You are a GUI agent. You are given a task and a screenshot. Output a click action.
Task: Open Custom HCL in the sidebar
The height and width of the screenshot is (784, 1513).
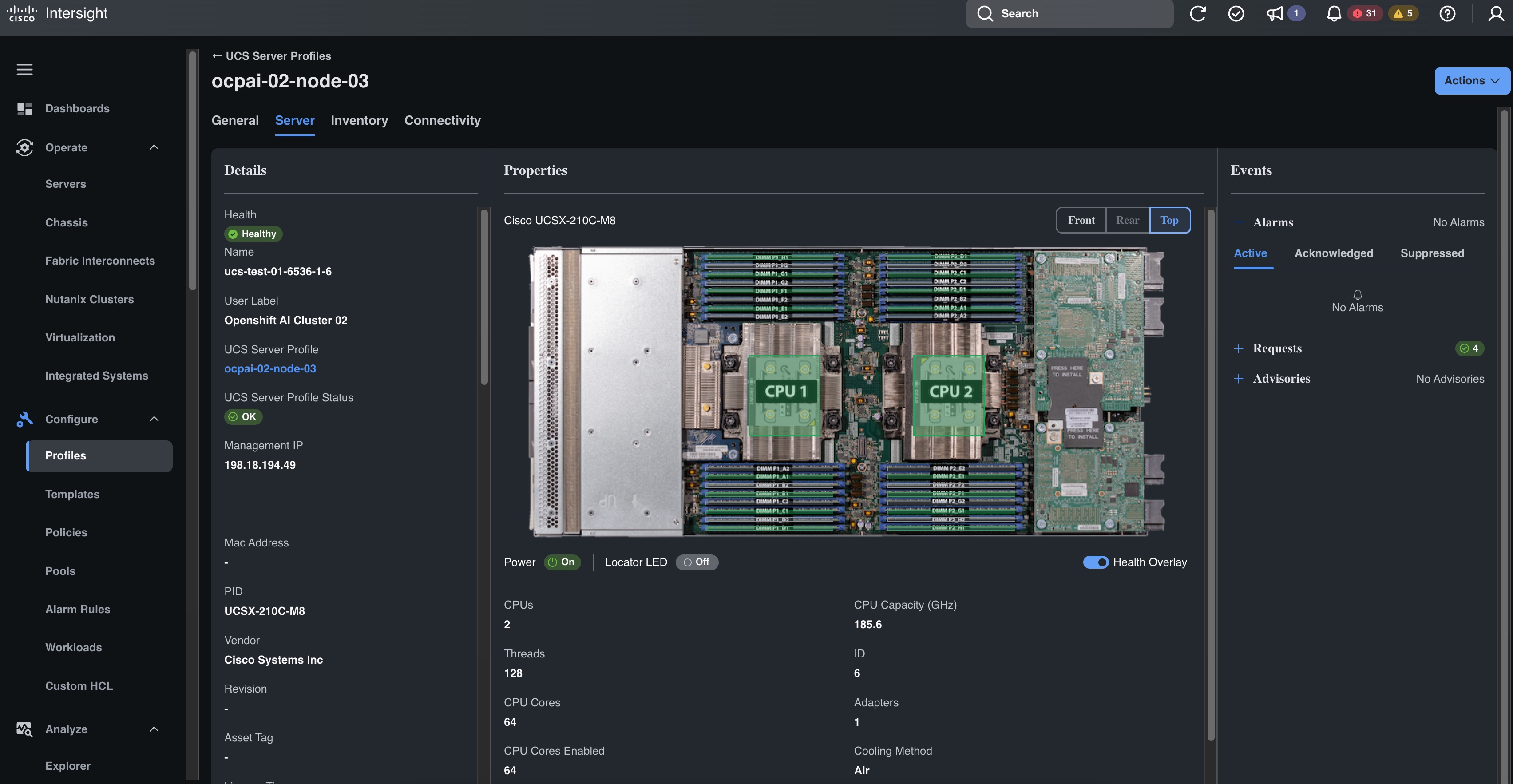[79, 686]
